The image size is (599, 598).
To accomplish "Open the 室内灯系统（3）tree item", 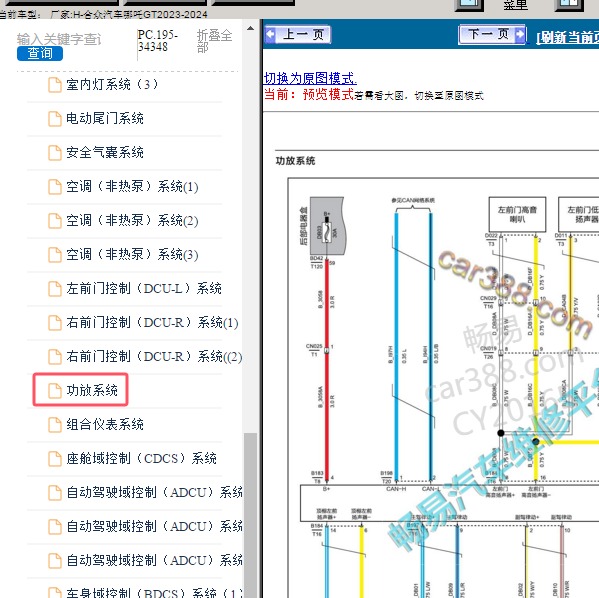I will pos(112,84).
